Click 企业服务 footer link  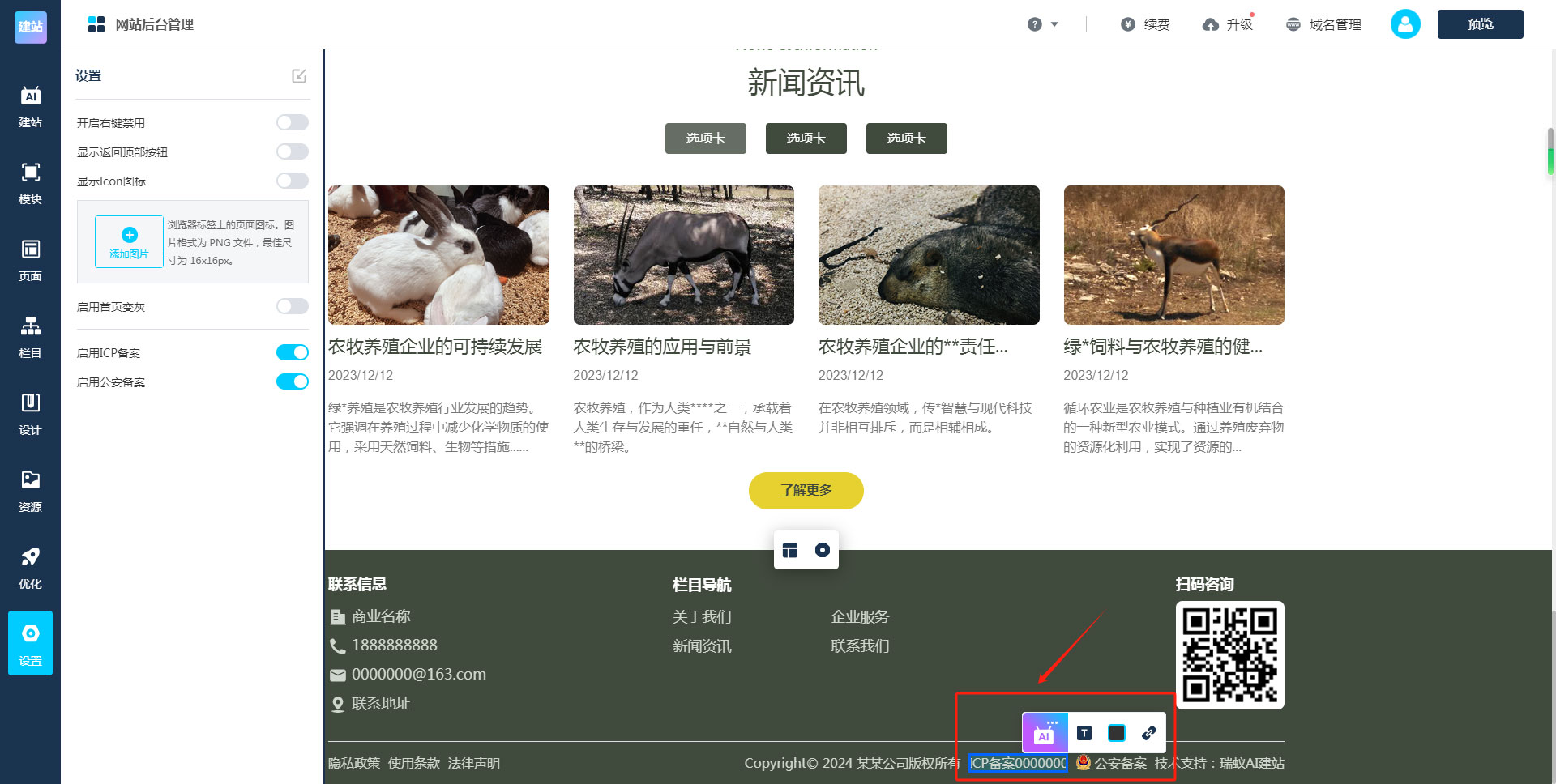[x=860, y=617]
